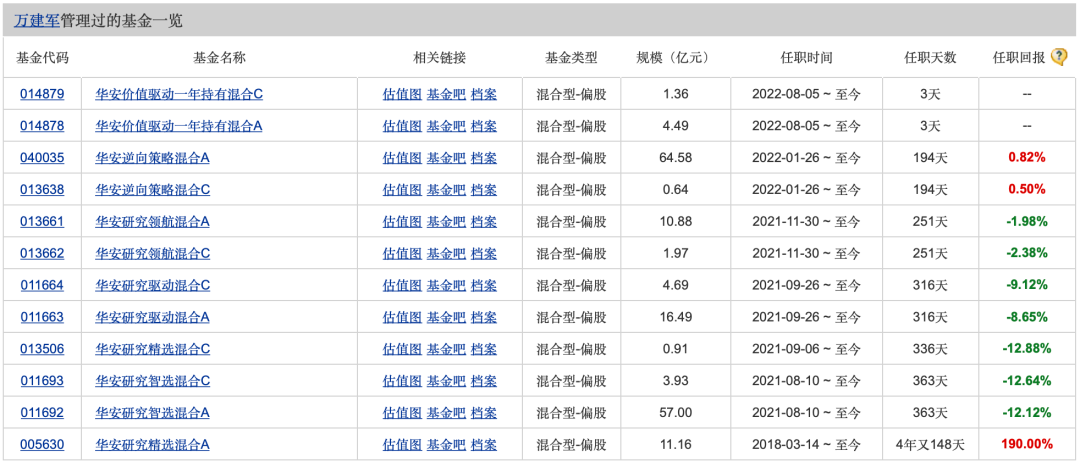View 估值图 for 华安价值驱动一年持有混合C
The height and width of the screenshot is (467, 1080).
pos(402,94)
